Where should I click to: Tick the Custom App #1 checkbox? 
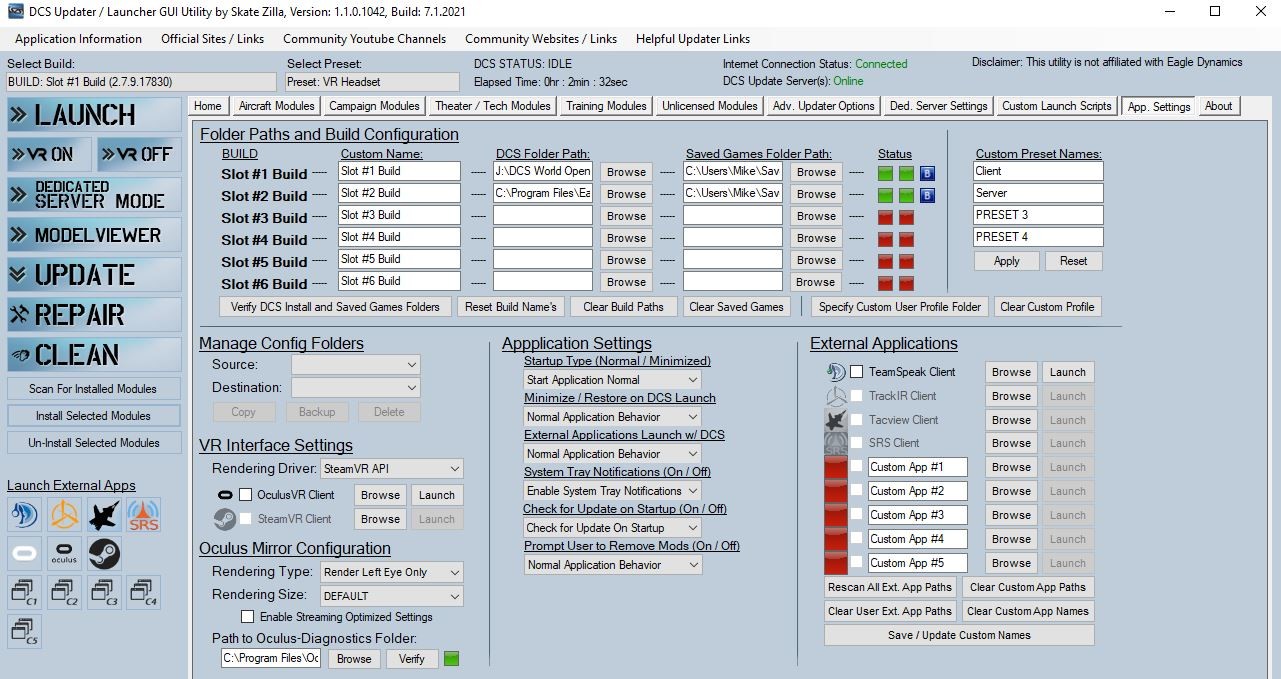(857, 467)
